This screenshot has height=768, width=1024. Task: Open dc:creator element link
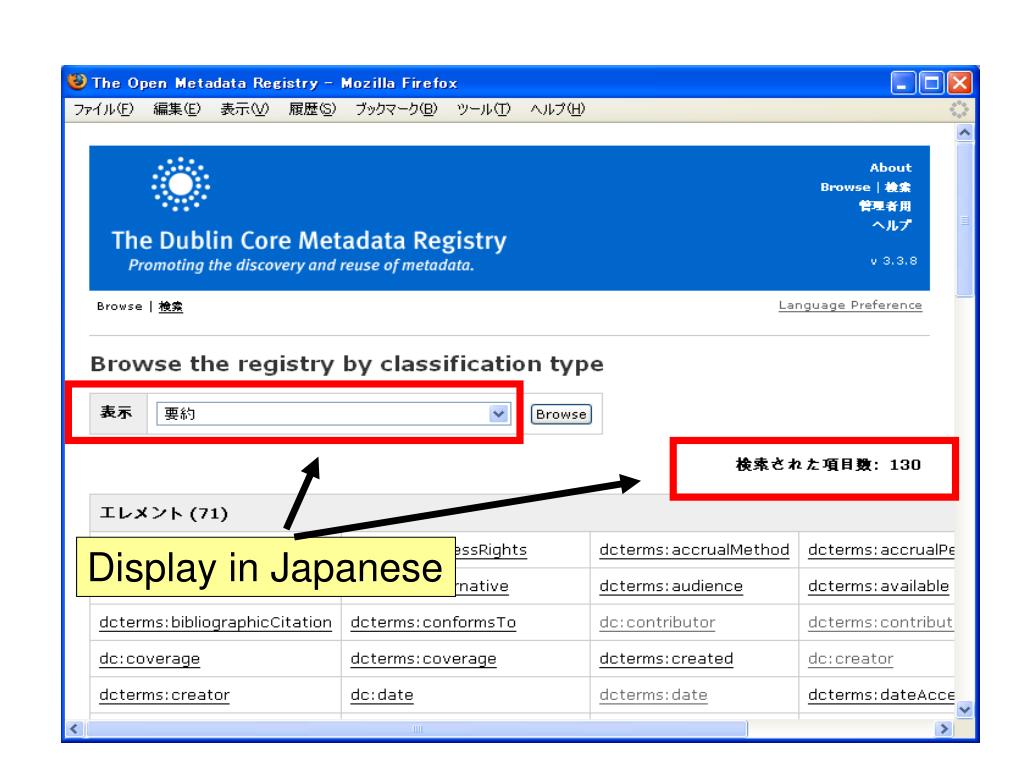pyautogui.click(x=850, y=658)
